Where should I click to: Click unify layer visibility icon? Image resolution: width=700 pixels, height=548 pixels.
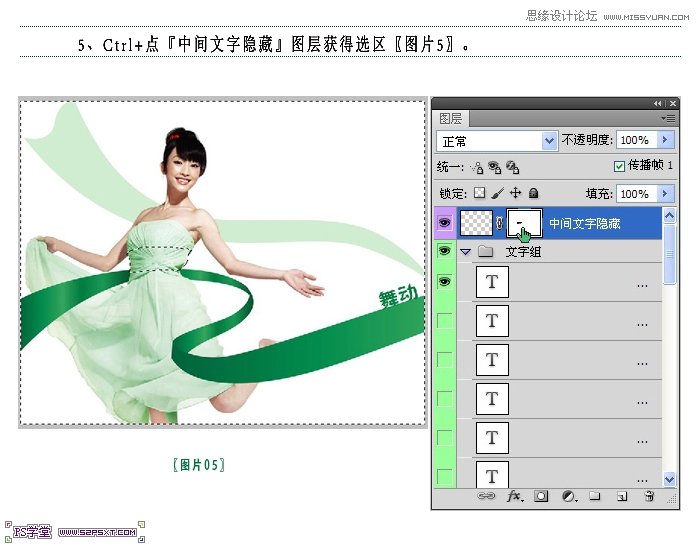(495, 167)
